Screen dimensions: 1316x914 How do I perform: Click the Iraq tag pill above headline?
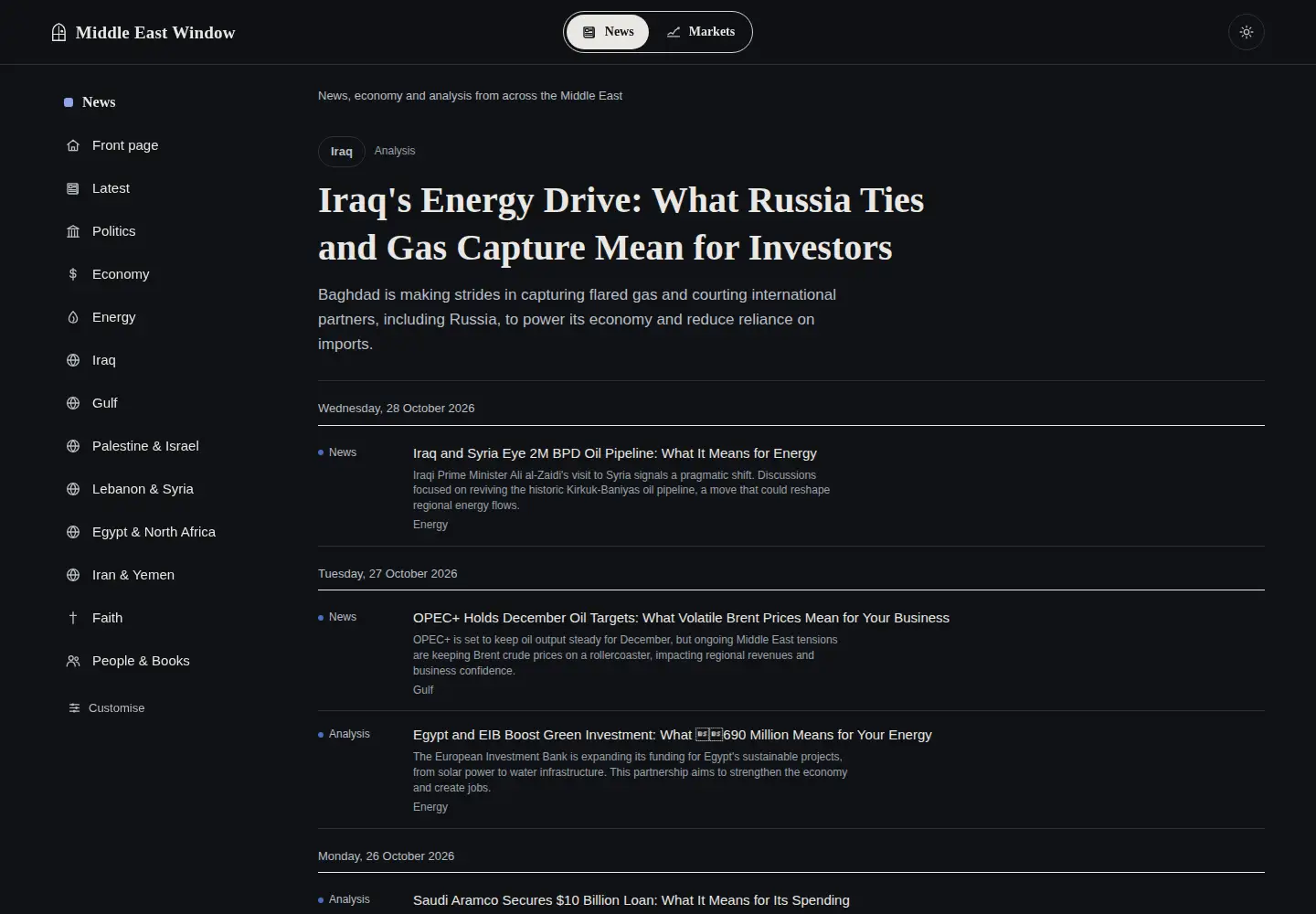click(342, 152)
